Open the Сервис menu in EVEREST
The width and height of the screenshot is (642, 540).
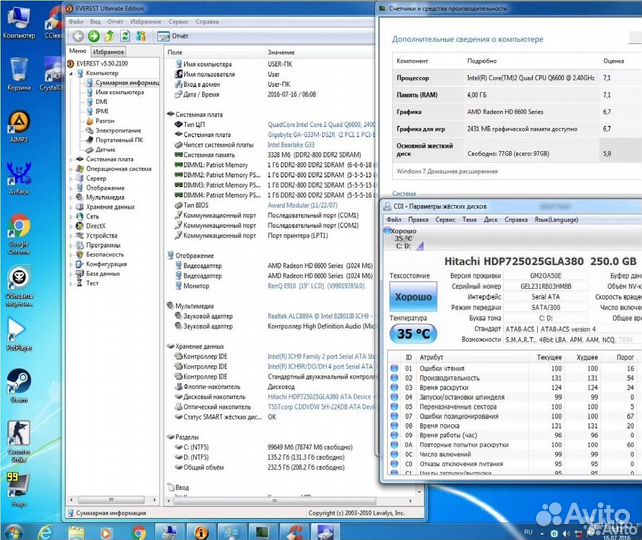pyautogui.click(x=179, y=20)
